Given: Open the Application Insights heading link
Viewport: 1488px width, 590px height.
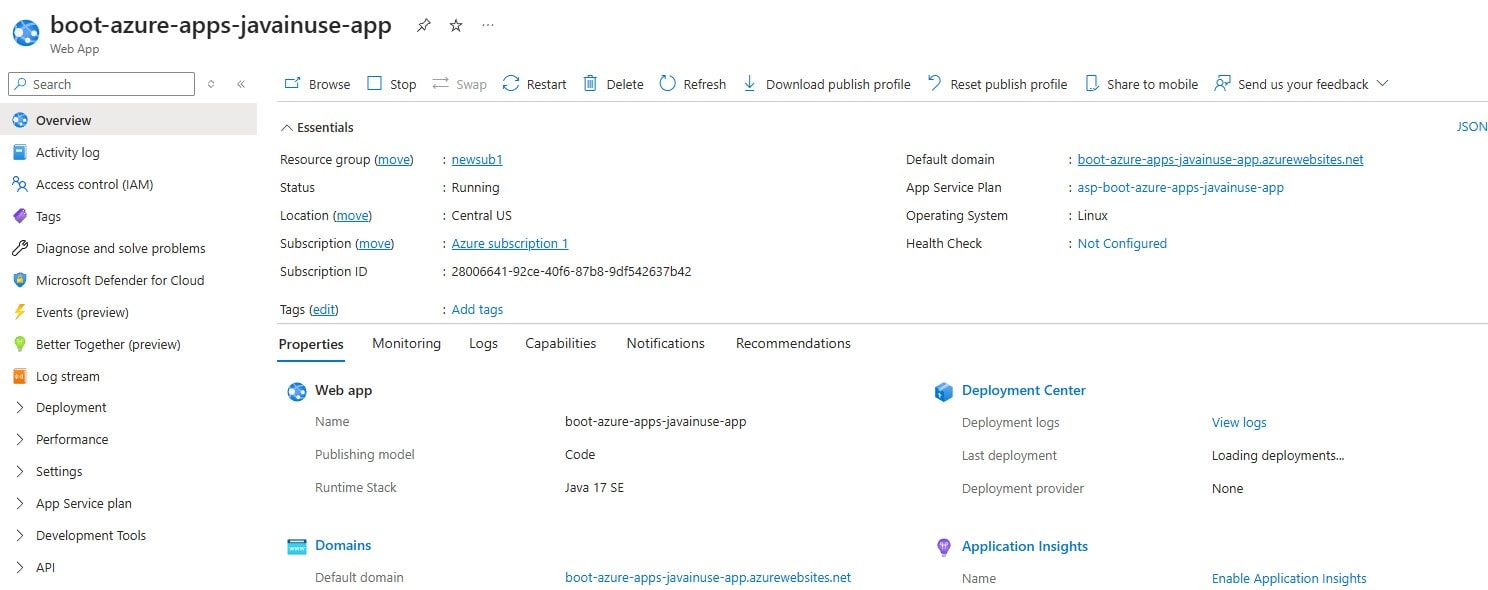Looking at the screenshot, I should click(1025, 546).
